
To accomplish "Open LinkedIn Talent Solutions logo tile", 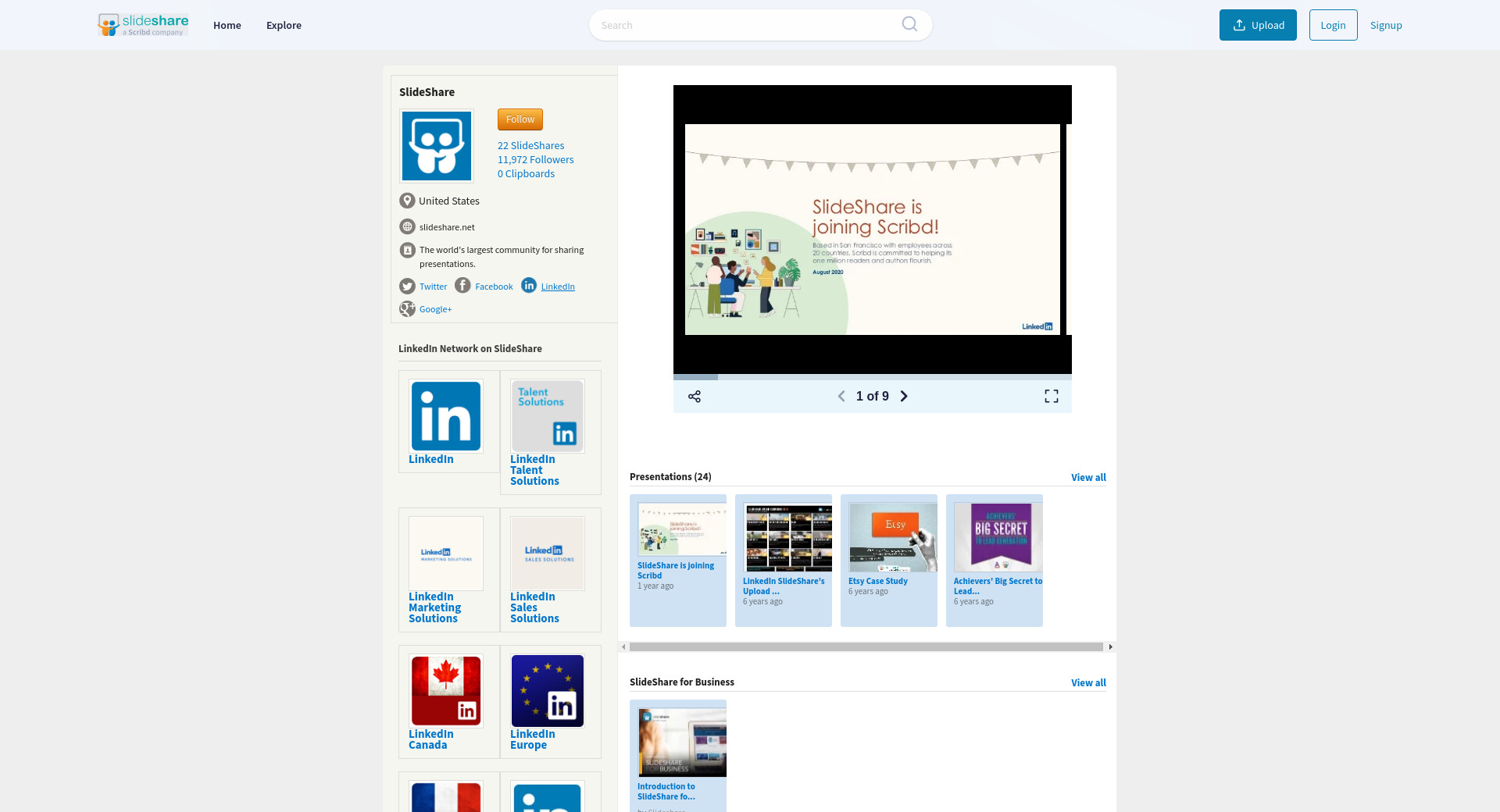I will [x=548, y=416].
